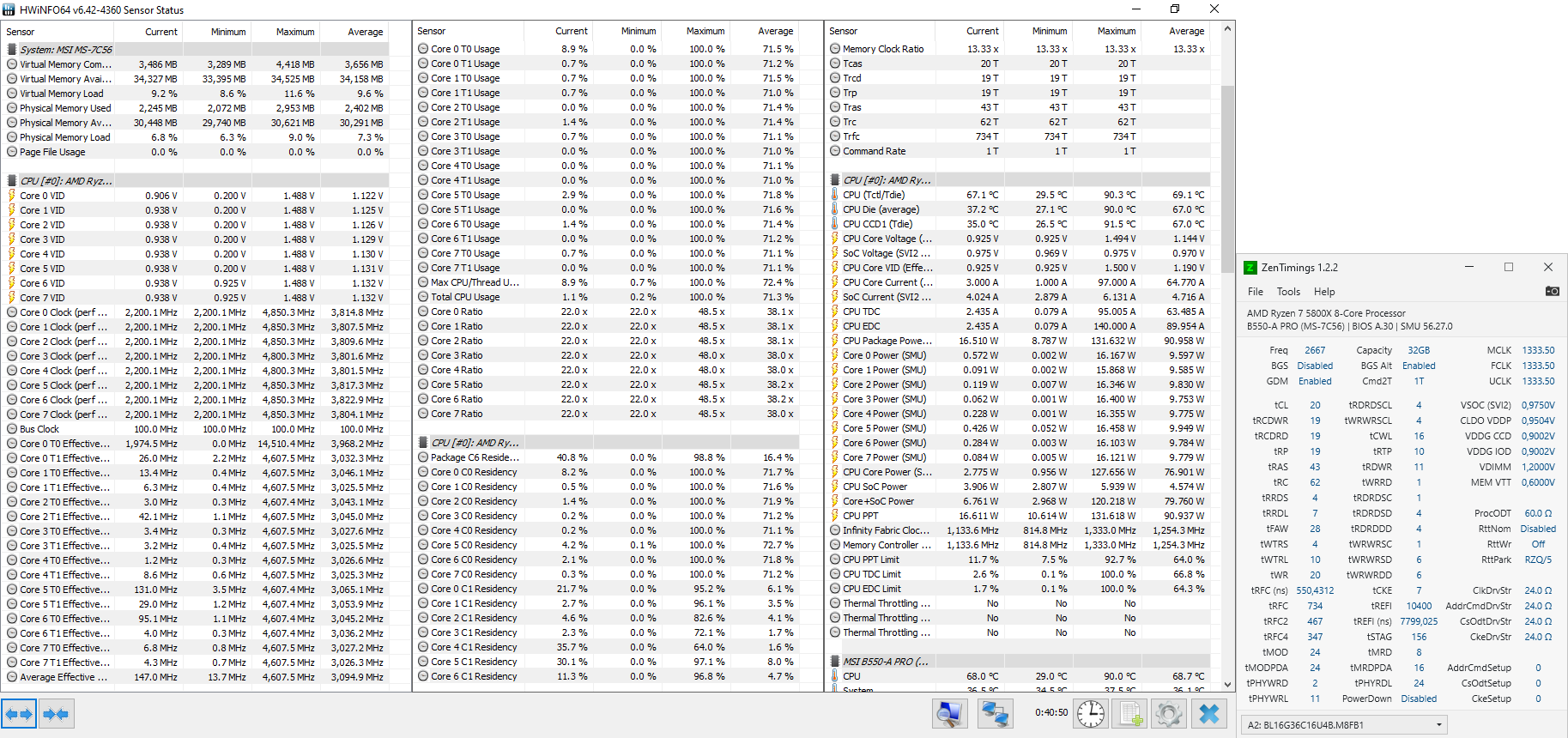The image size is (1568, 738).
Task: Click the lightning bolt icon beside Core 0 VID
Action: point(12,196)
